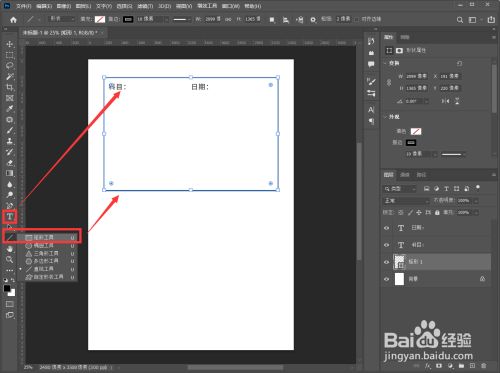Open the 文字 Type menu
500x373 pixels.
(x=104, y=6)
